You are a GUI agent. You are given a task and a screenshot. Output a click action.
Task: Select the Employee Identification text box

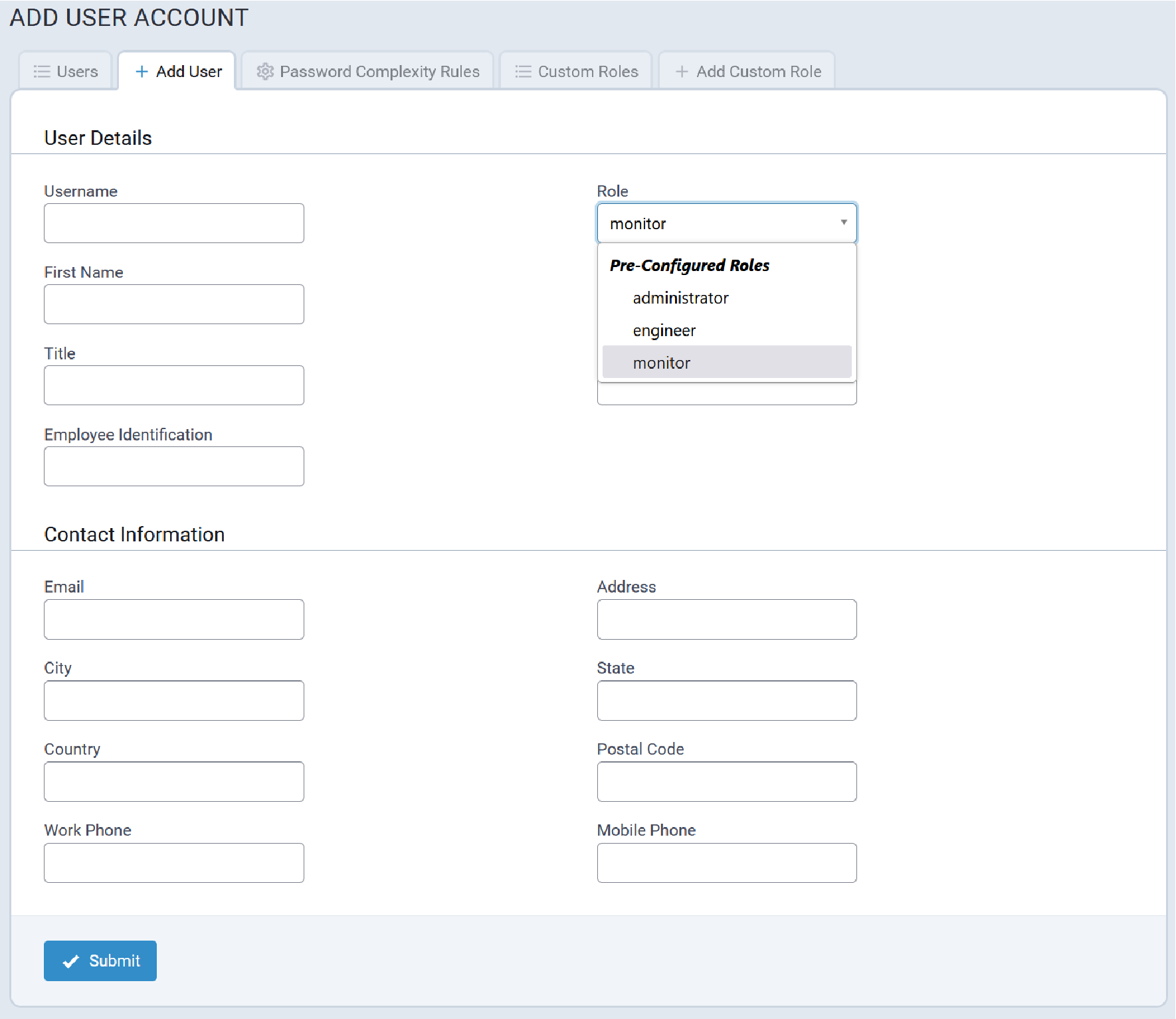[174, 466]
